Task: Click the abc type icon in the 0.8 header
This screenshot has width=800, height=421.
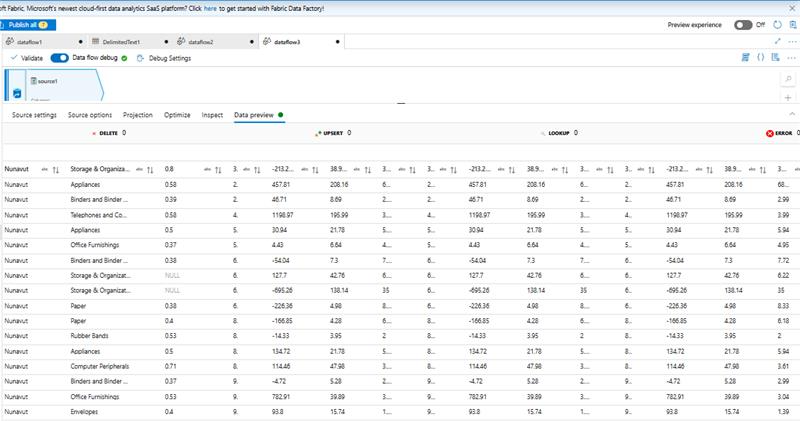Action: pyautogui.click(x=207, y=169)
